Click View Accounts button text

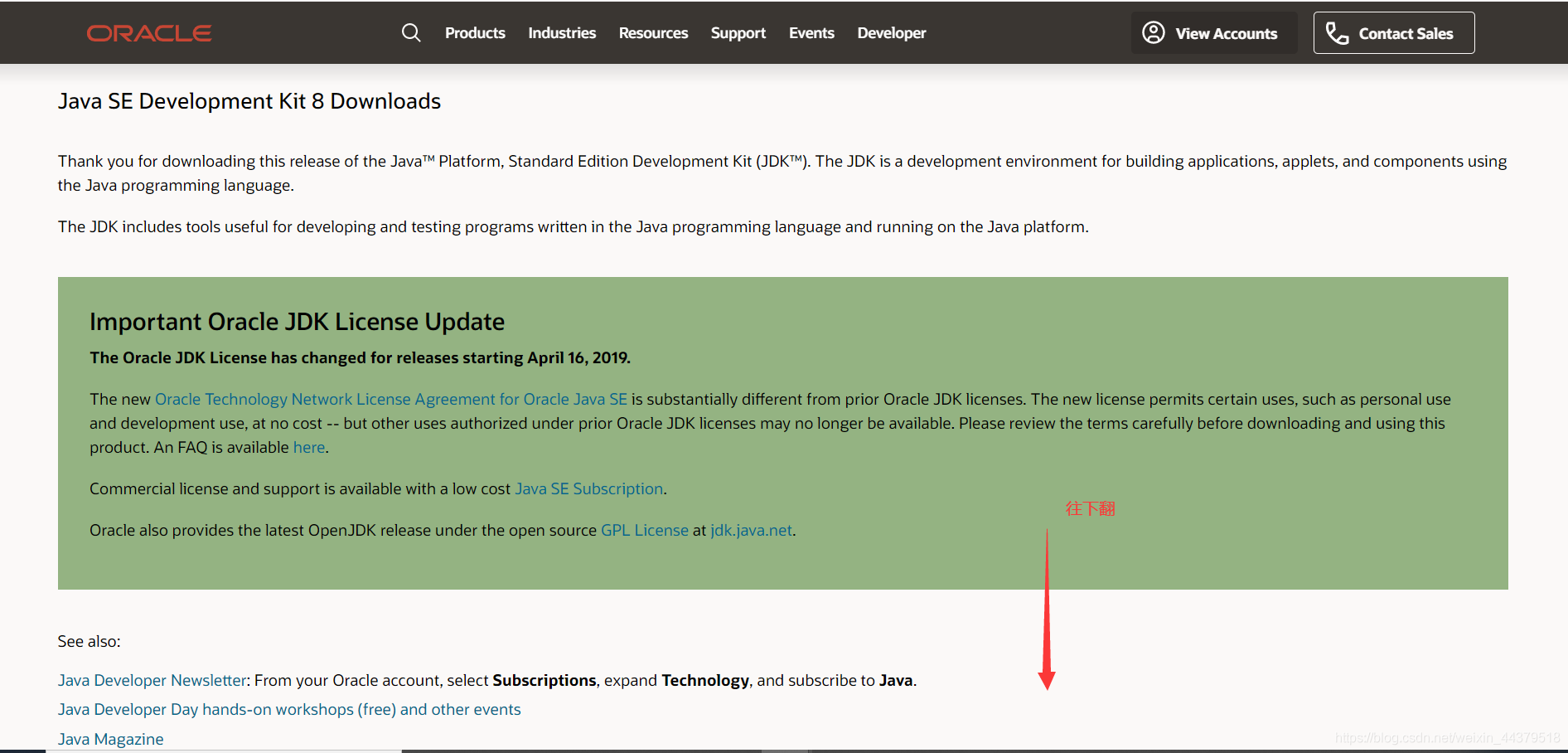(x=1227, y=34)
